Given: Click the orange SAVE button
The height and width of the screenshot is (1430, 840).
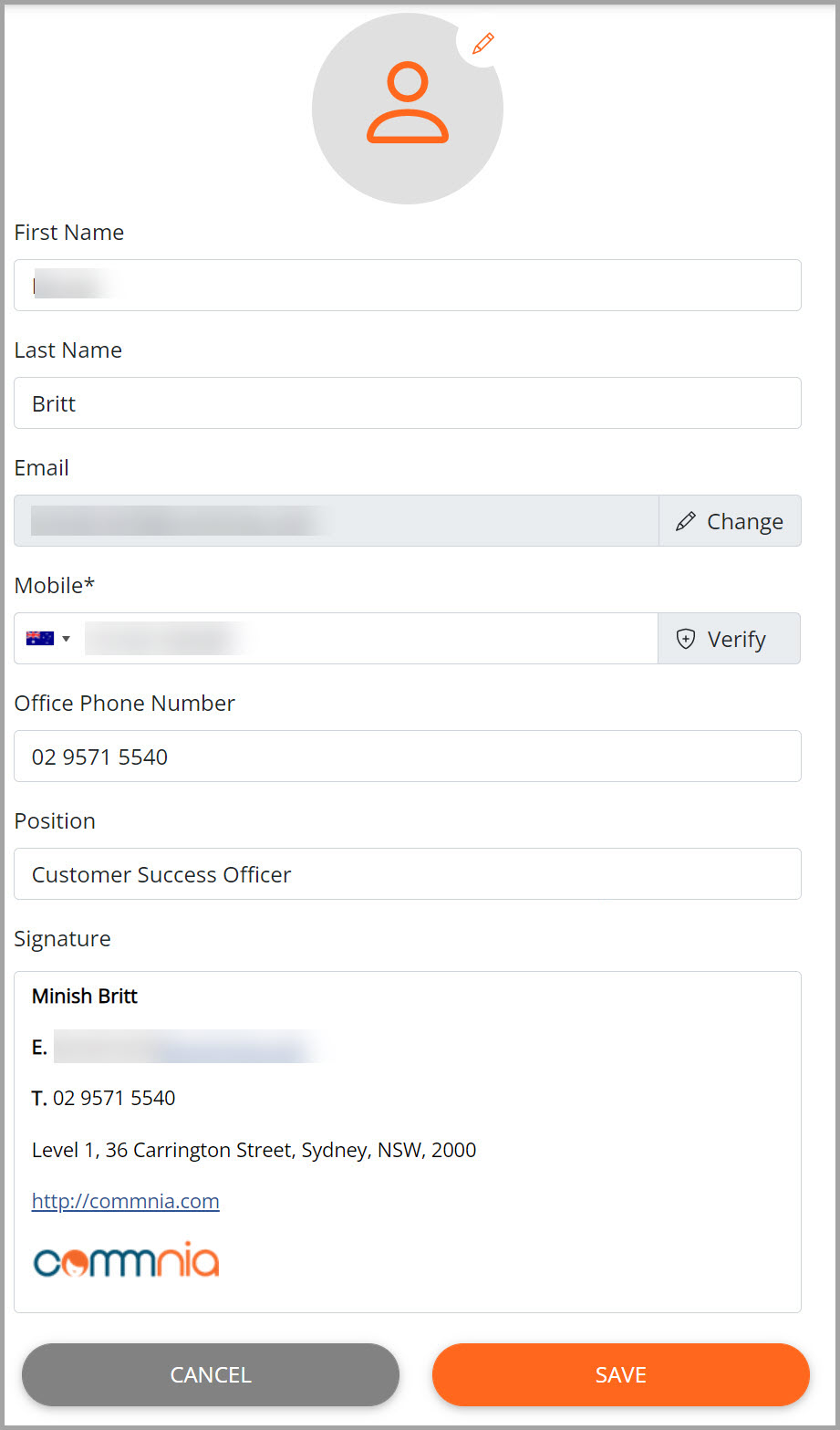Looking at the screenshot, I should (x=621, y=1374).
